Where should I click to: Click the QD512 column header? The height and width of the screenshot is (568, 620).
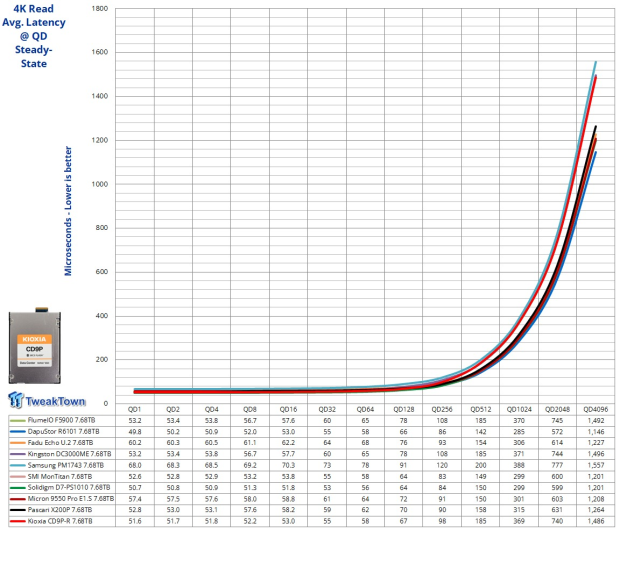click(480, 409)
